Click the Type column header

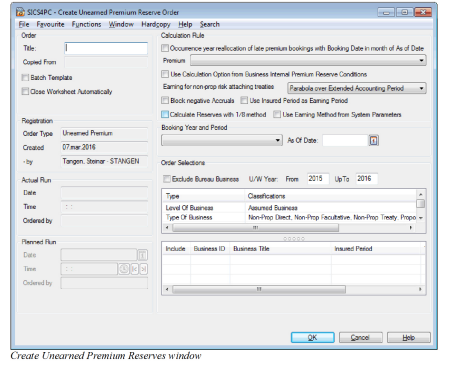point(204,196)
